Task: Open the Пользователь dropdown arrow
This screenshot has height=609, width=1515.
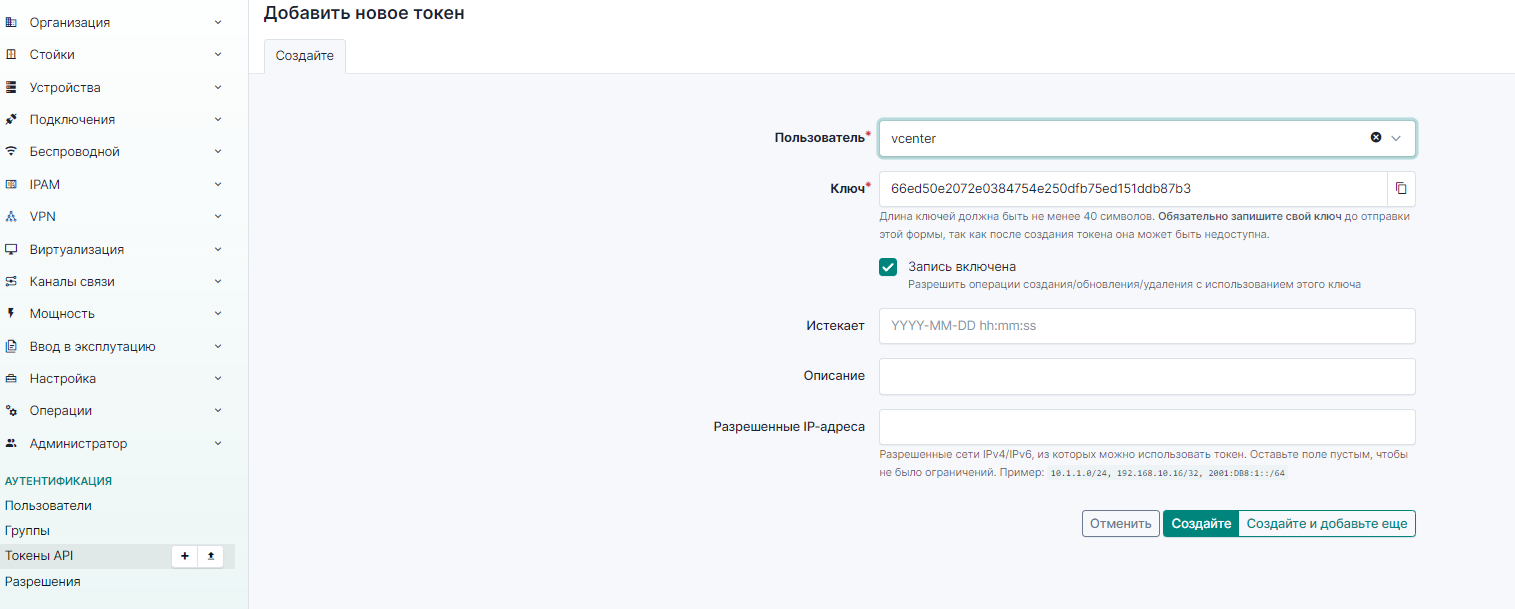Action: coord(1397,138)
